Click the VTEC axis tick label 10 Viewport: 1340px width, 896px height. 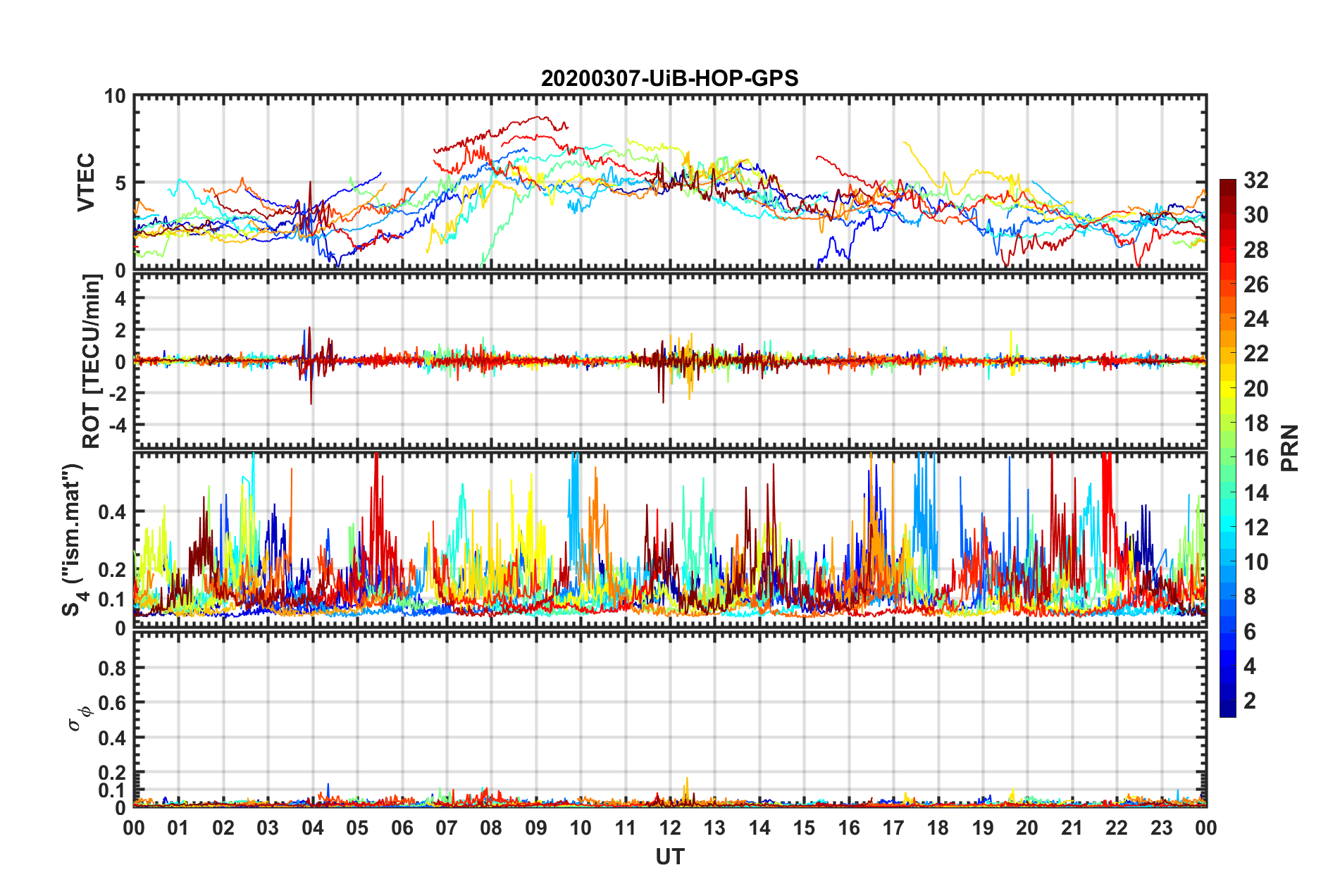click(x=114, y=97)
